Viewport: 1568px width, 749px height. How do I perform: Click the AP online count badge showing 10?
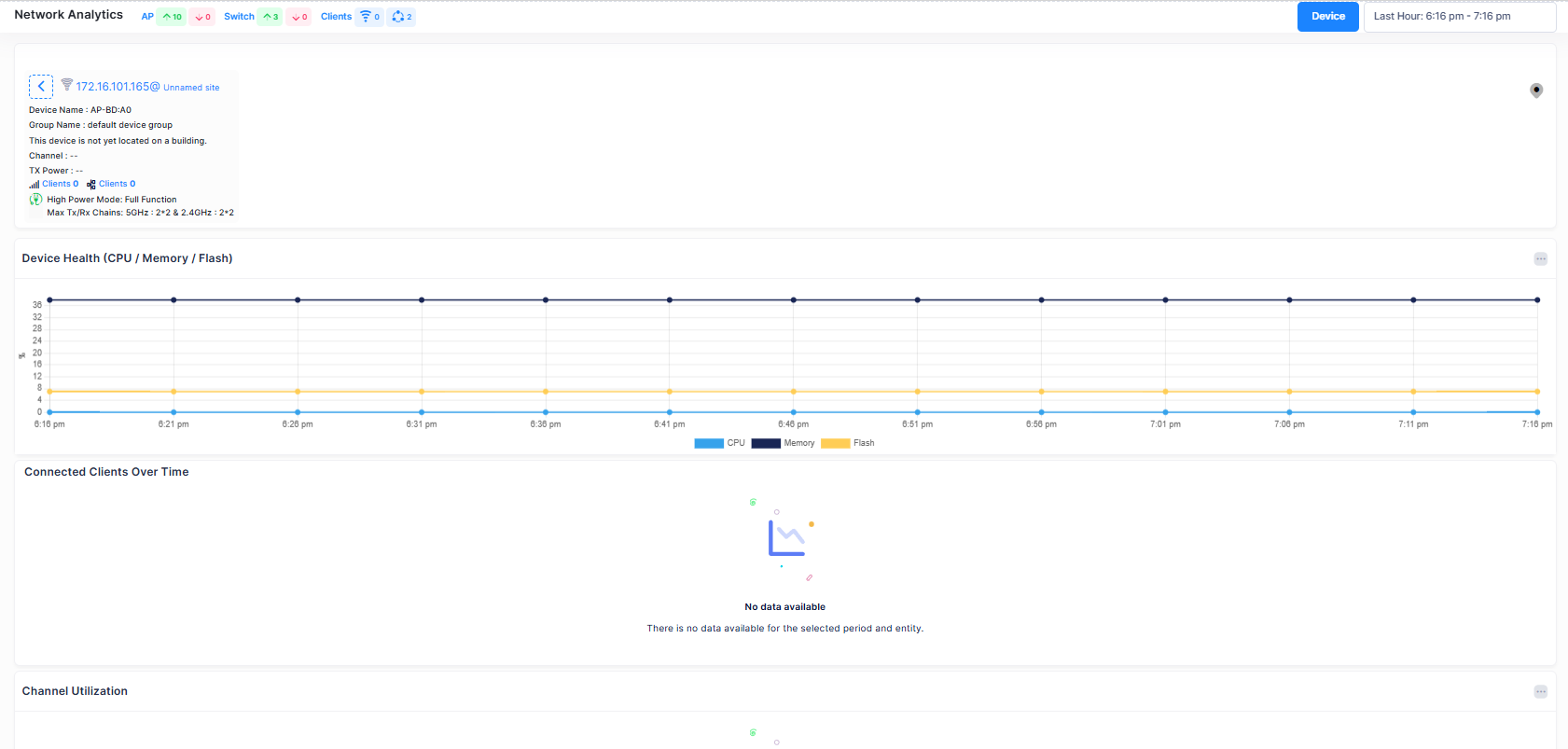[x=172, y=17]
